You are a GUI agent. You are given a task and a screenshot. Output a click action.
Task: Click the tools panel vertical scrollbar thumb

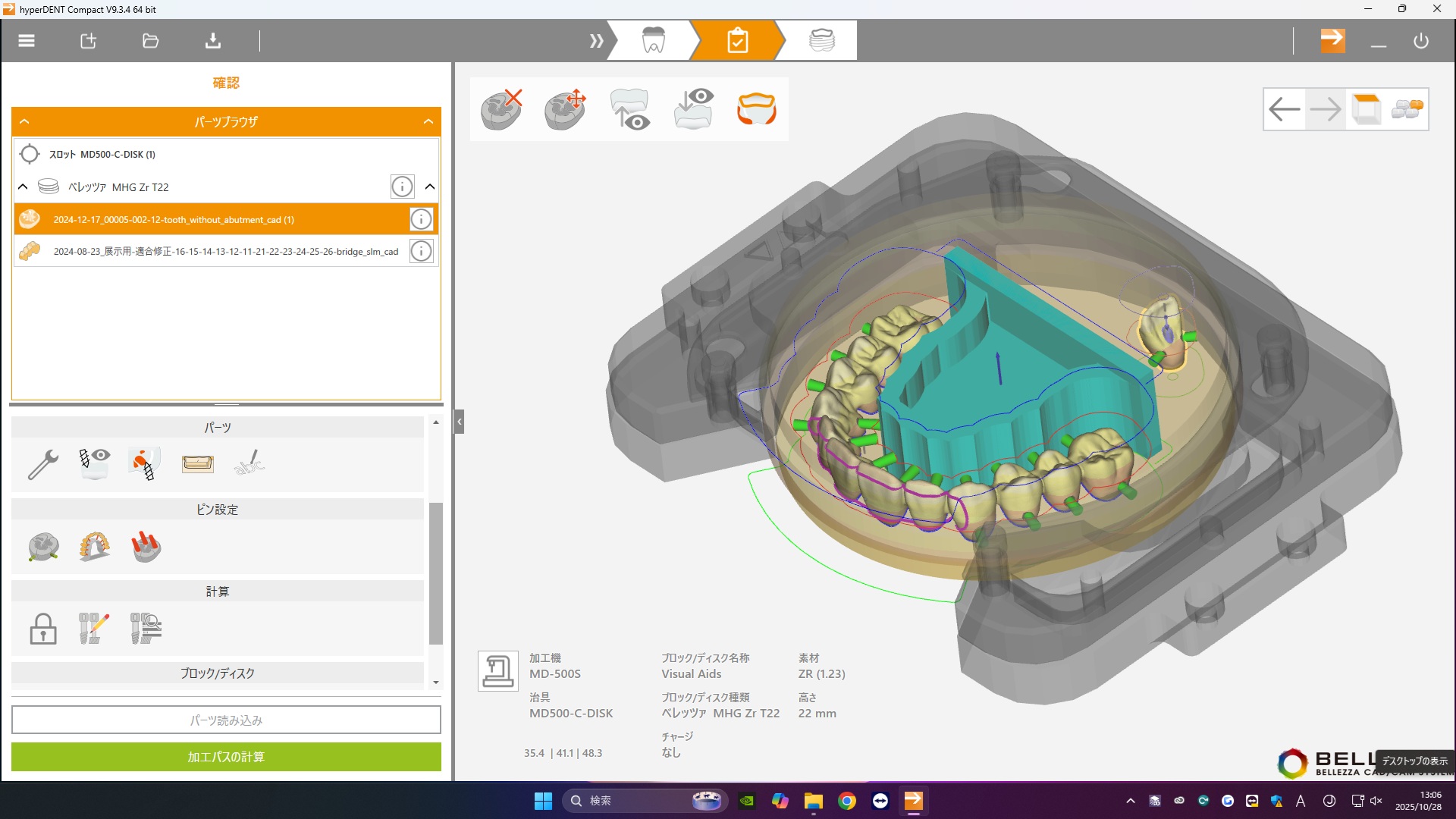tap(436, 573)
